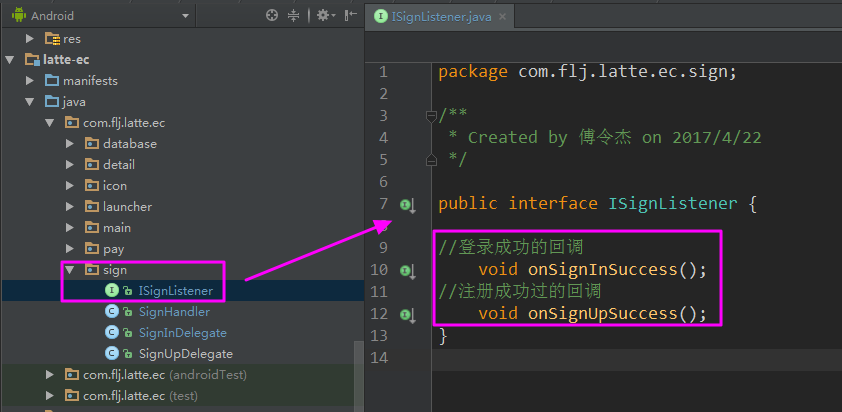
Task: Click the SignHandler class icon
Action: pyautogui.click(x=112, y=312)
